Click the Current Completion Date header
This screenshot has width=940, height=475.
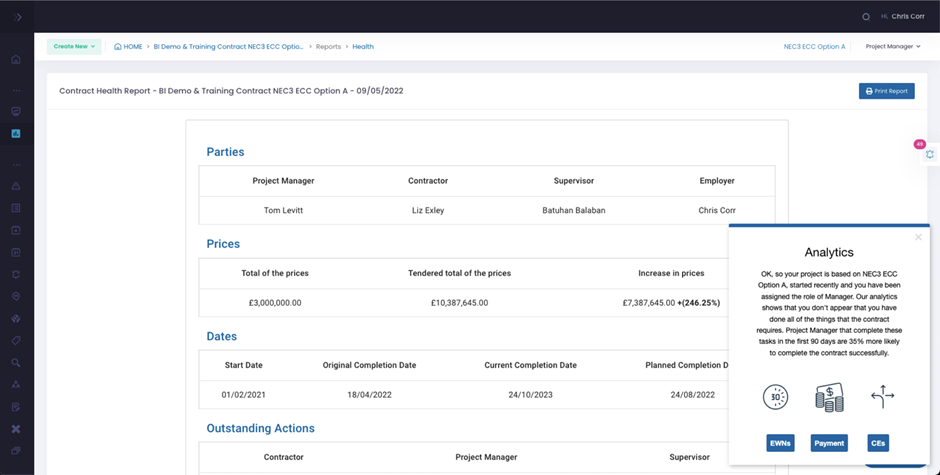pos(531,365)
